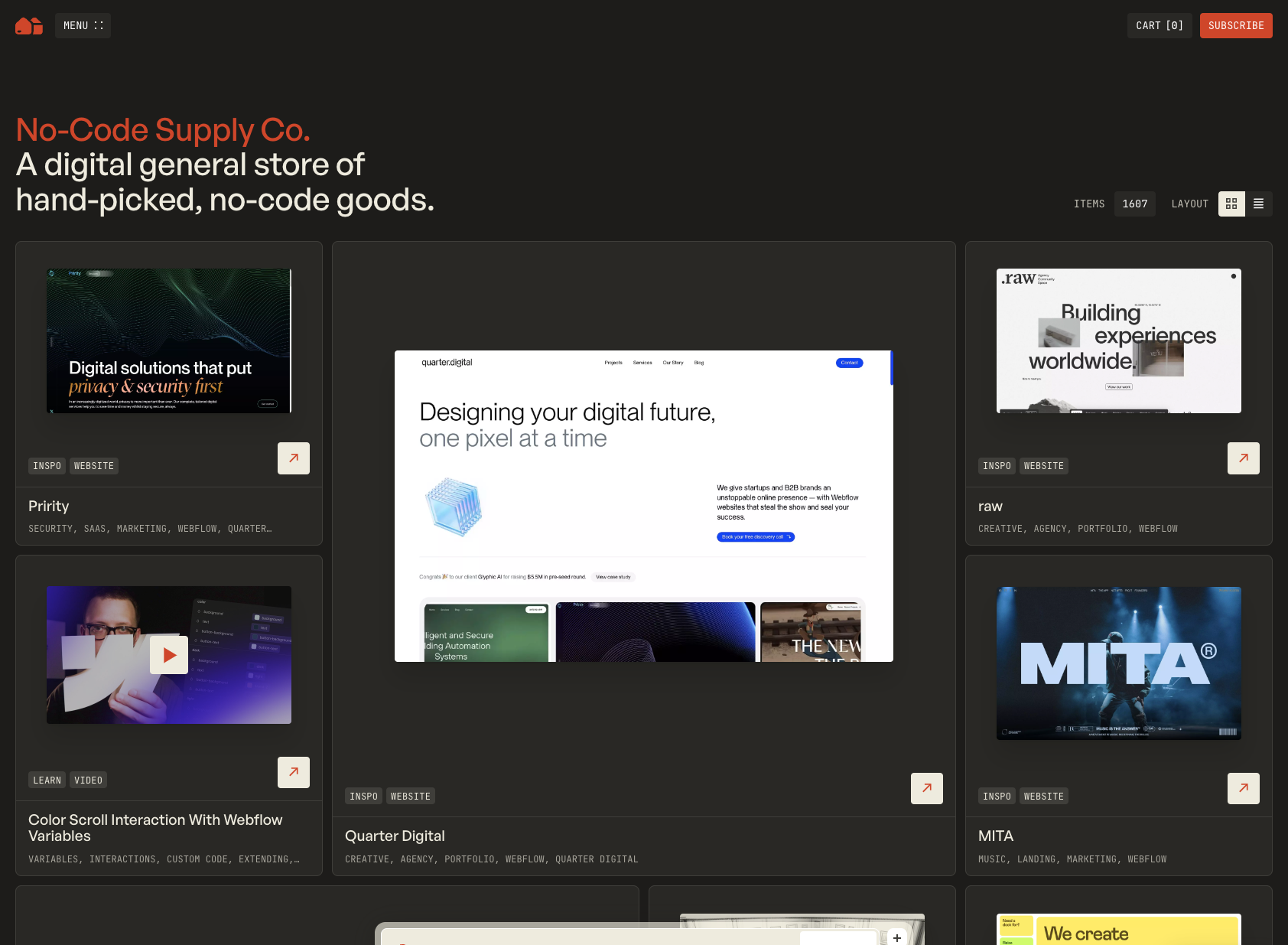Image resolution: width=1288 pixels, height=945 pixels.
Task: Open the Pririty item via its arrow icon
Action: pos(293,458)
